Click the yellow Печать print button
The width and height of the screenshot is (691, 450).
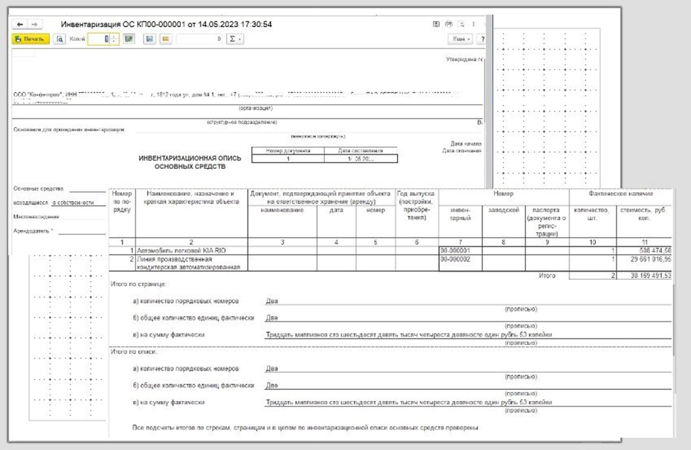(30, 39)
